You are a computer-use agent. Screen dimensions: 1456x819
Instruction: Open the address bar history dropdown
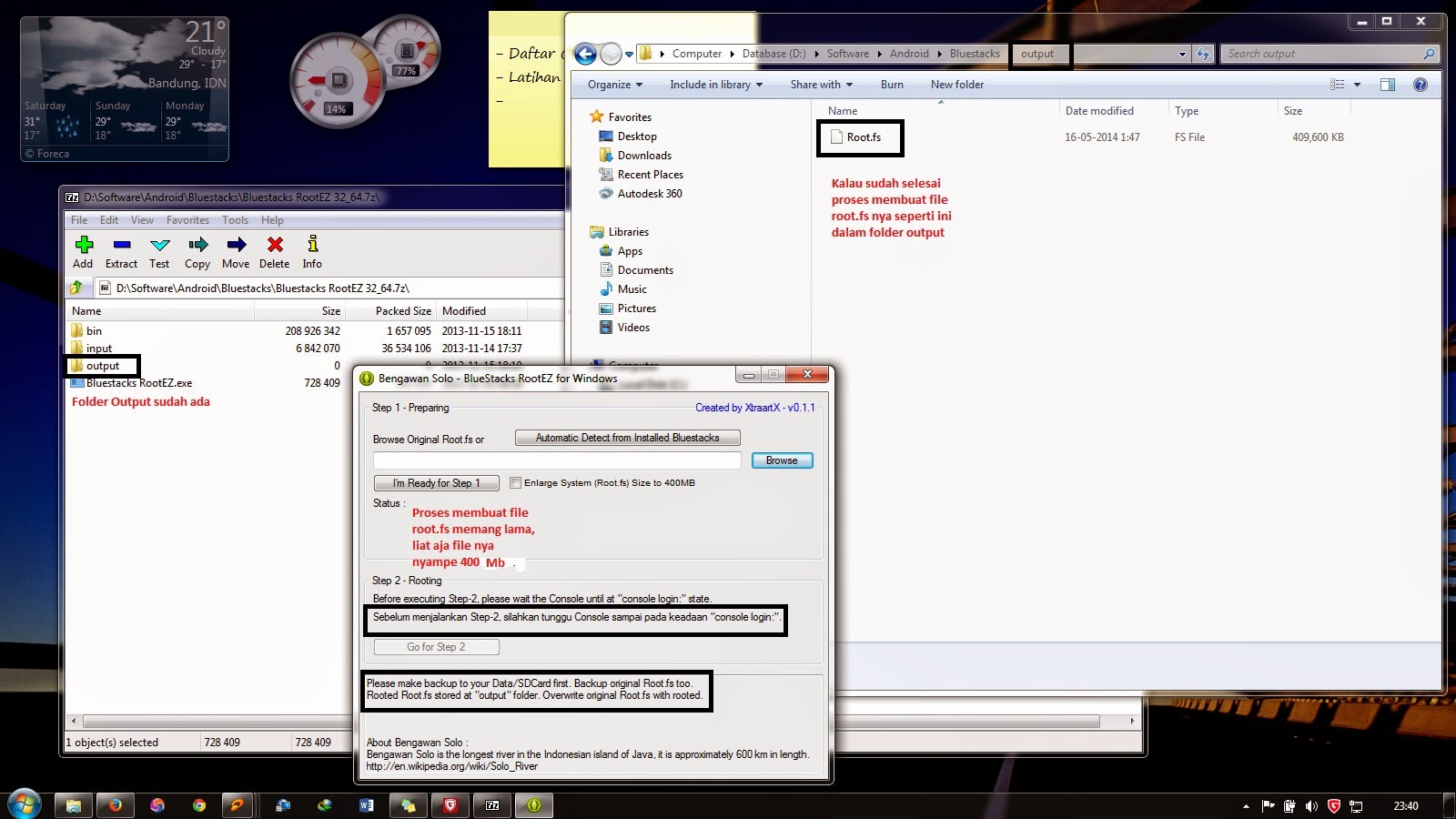(1182, 54)
